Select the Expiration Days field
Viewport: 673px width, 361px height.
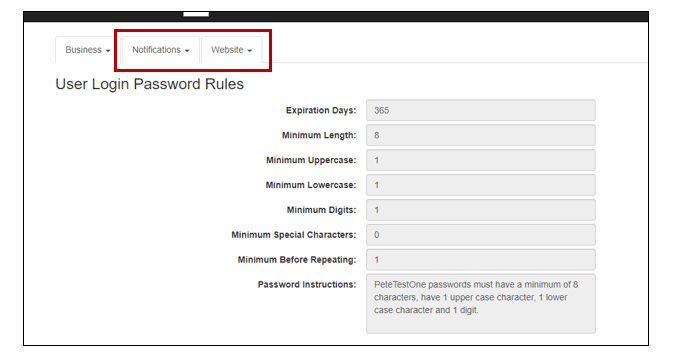(481, 110)
